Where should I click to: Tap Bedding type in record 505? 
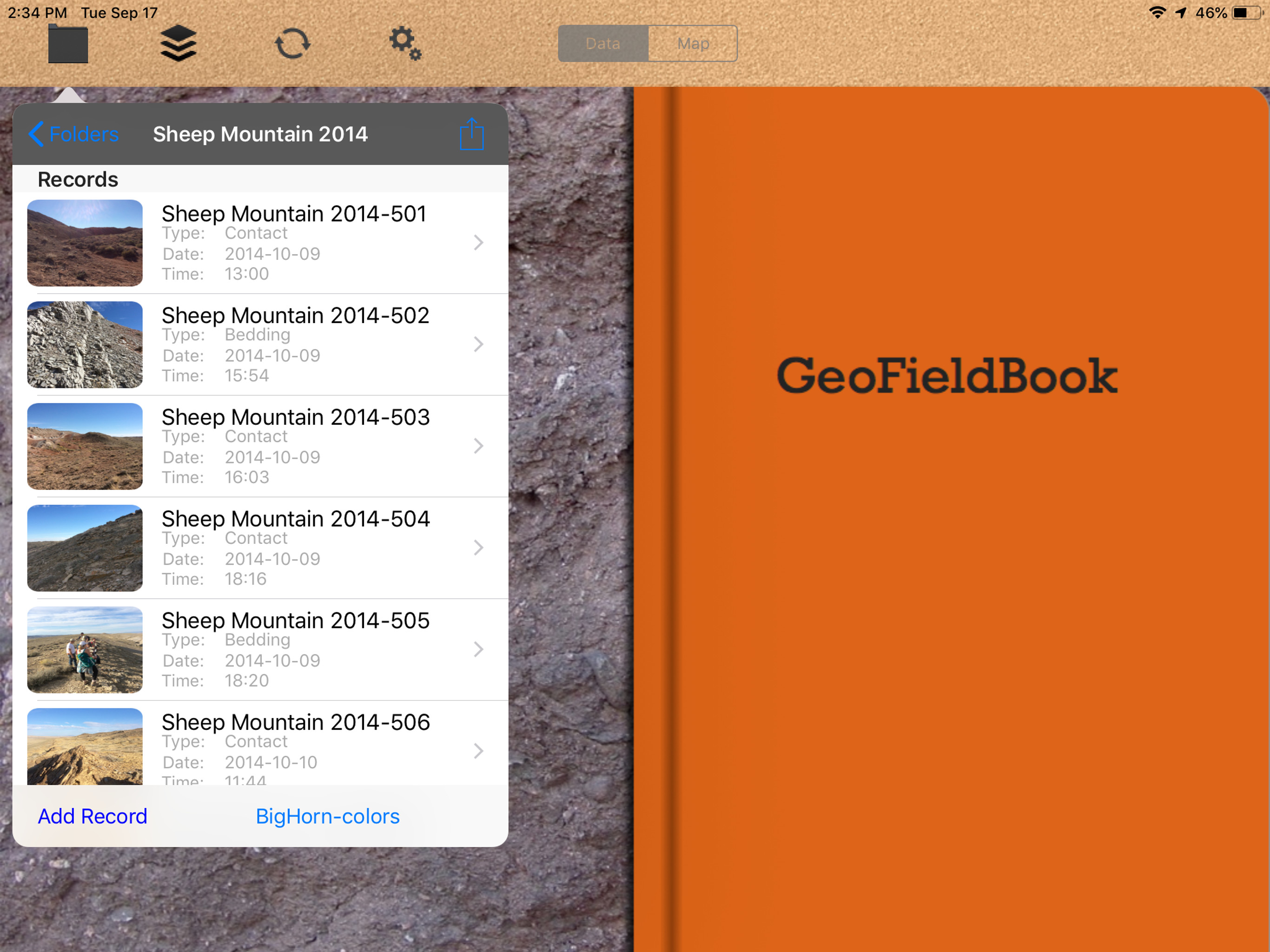[257, 640]
